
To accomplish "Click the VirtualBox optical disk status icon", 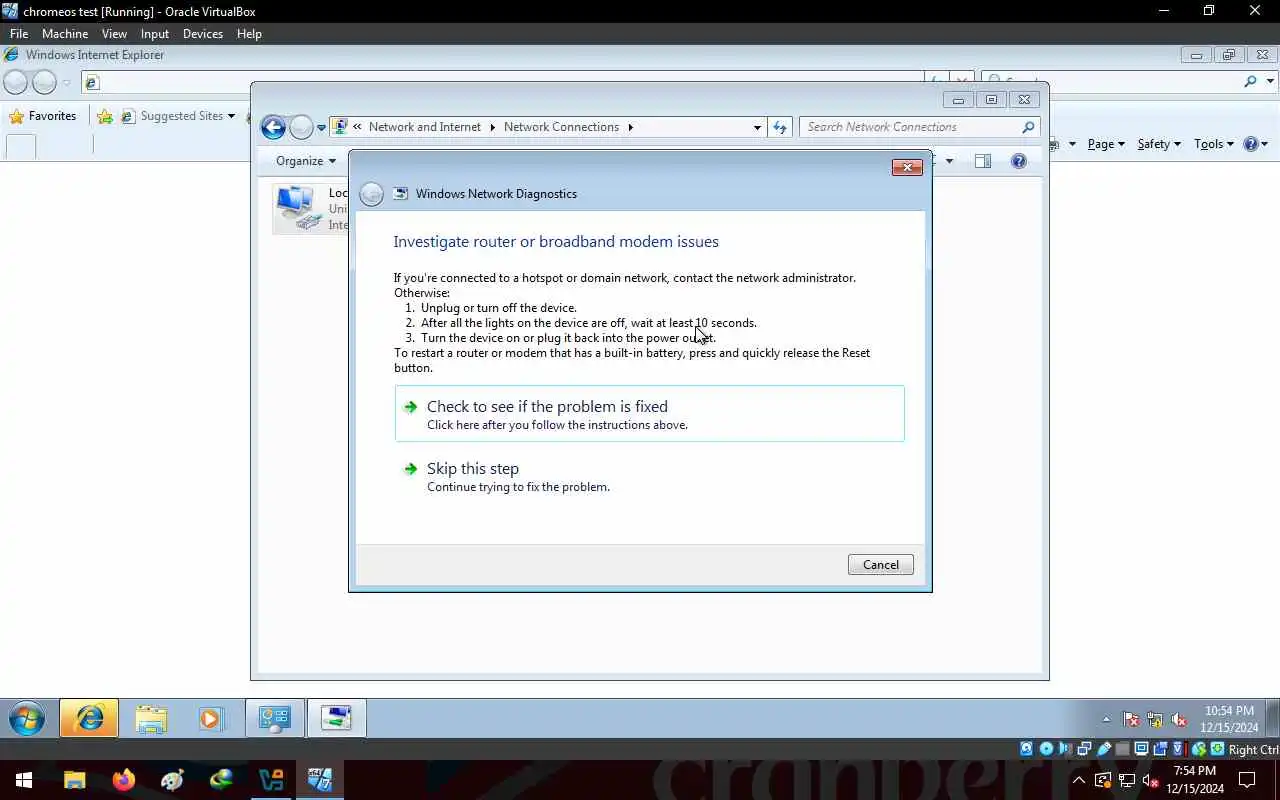I will pyautogui.click(x=1046, y=749).
